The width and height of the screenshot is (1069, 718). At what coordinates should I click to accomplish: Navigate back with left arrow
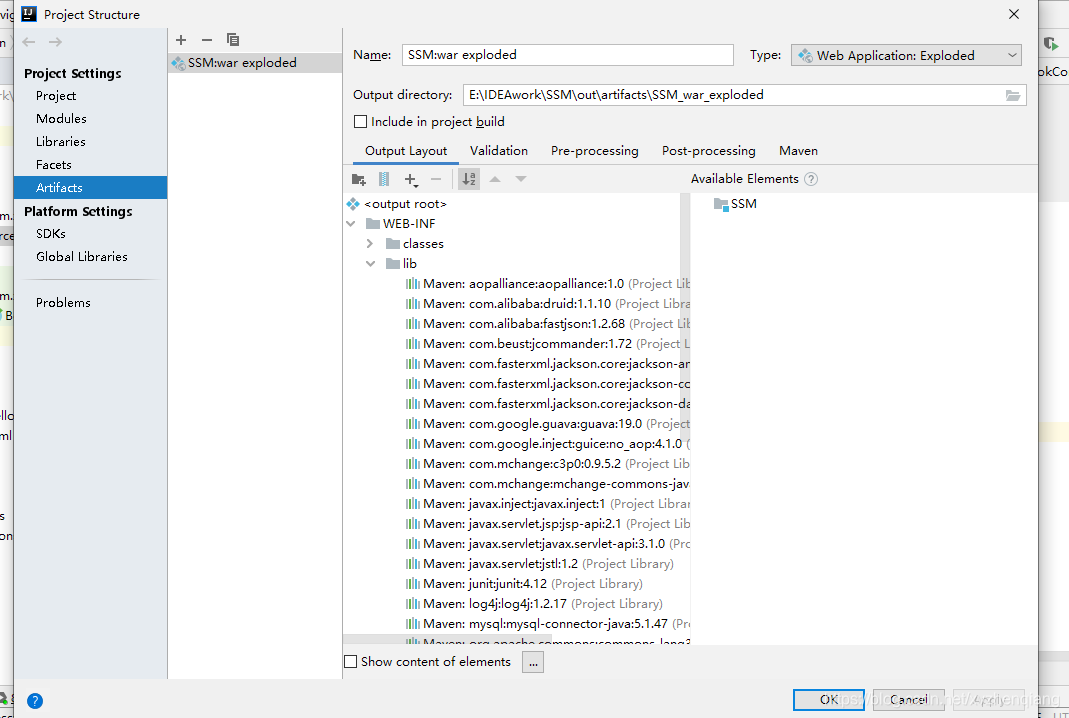[29, 42]
